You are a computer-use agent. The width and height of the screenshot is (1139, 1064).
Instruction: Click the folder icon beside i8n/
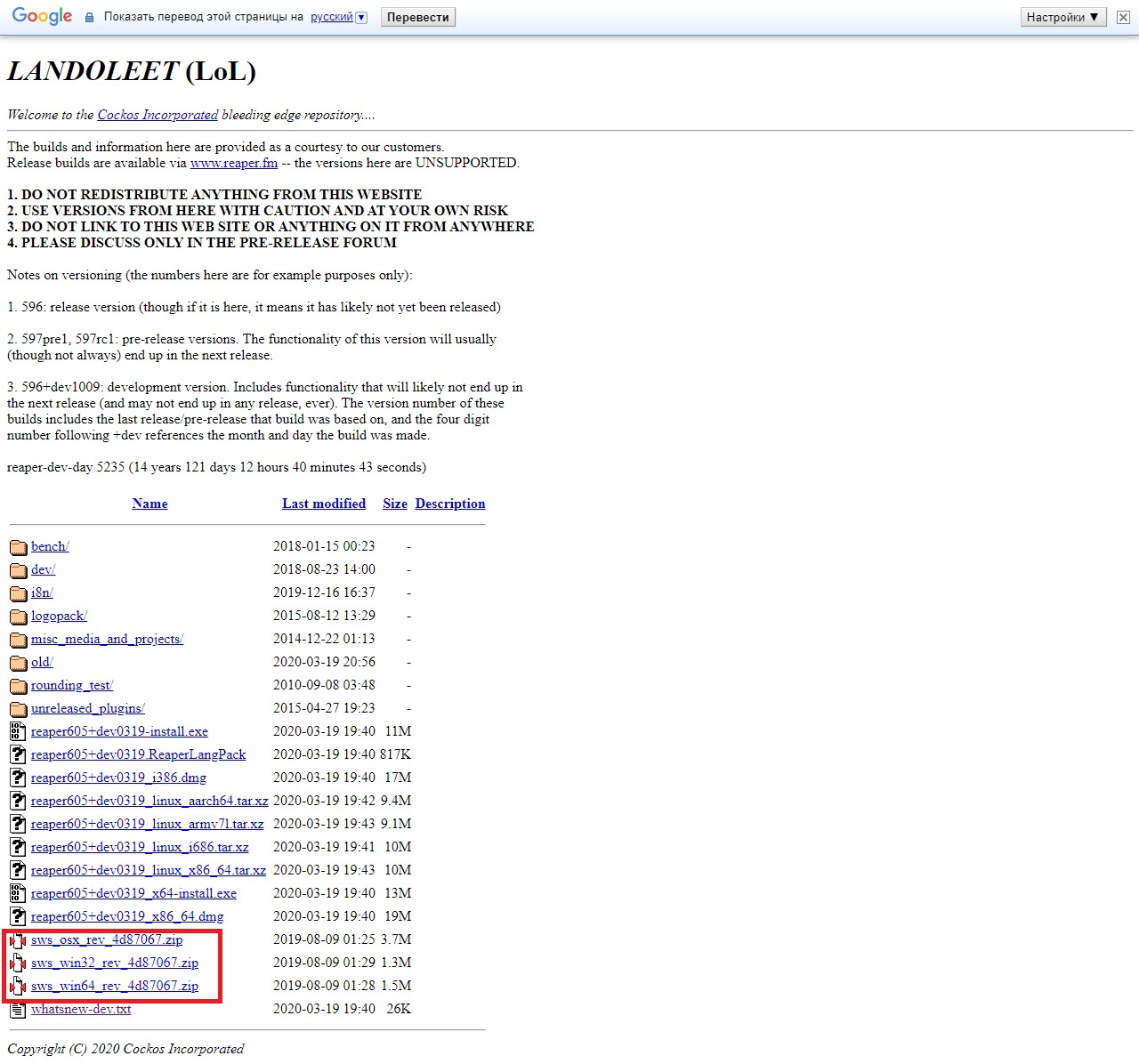pyautogui.click(x=18, y=593)
